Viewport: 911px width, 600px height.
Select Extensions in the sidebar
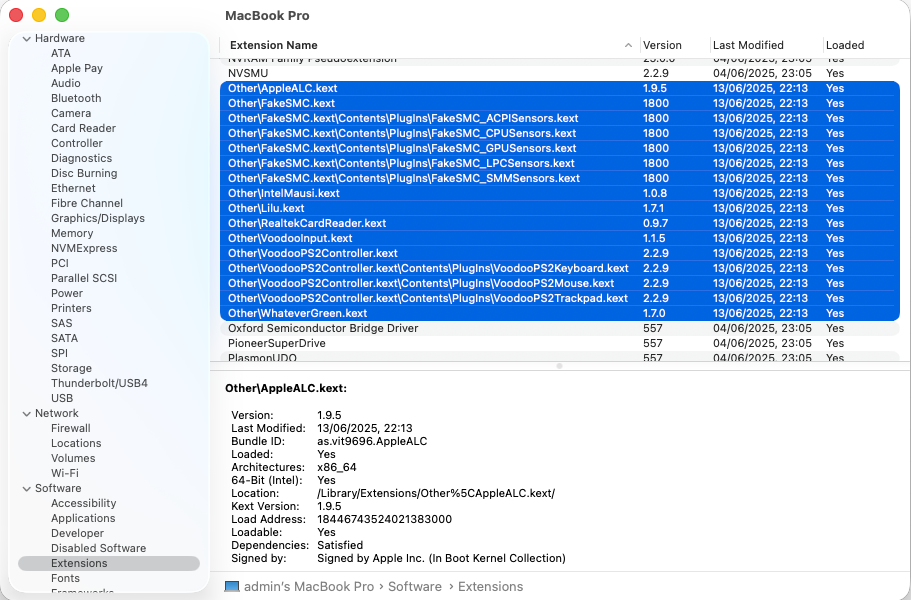pos(109,563)
